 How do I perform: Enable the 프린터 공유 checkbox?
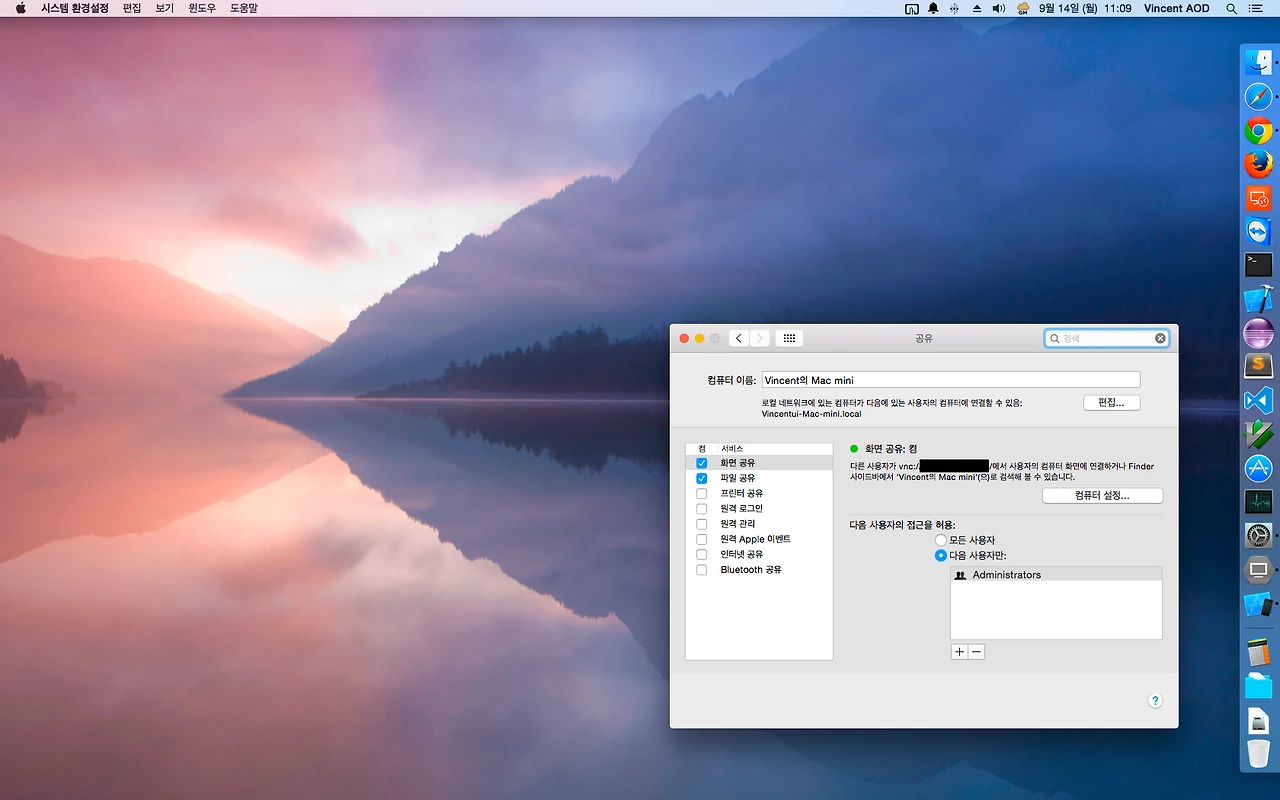click(702, 494)
